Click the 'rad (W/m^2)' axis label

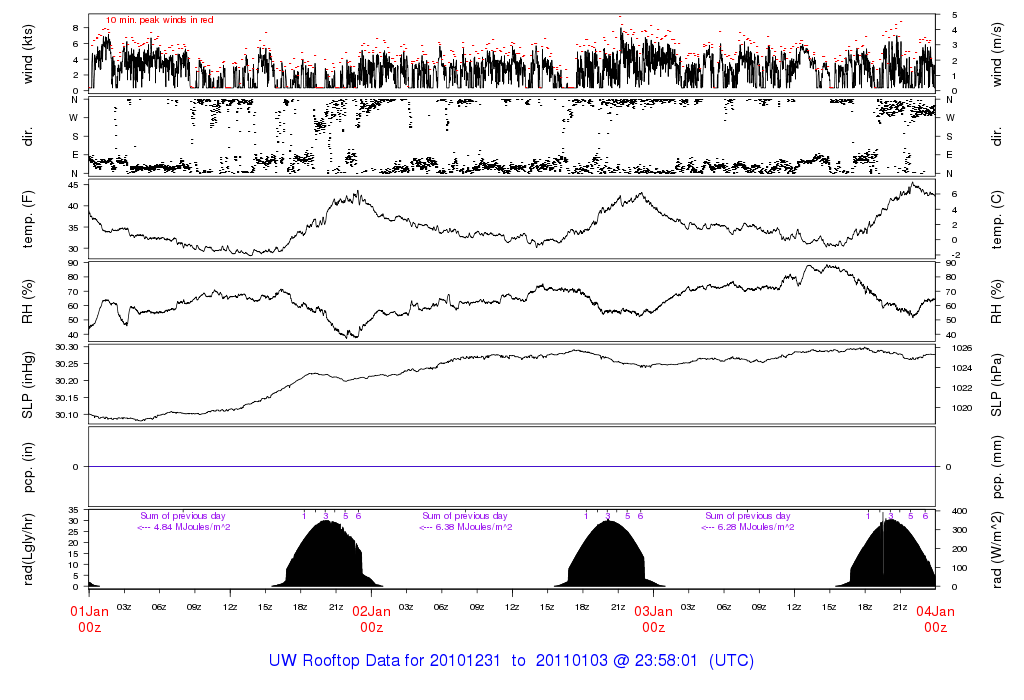click(x=996, y=548)
